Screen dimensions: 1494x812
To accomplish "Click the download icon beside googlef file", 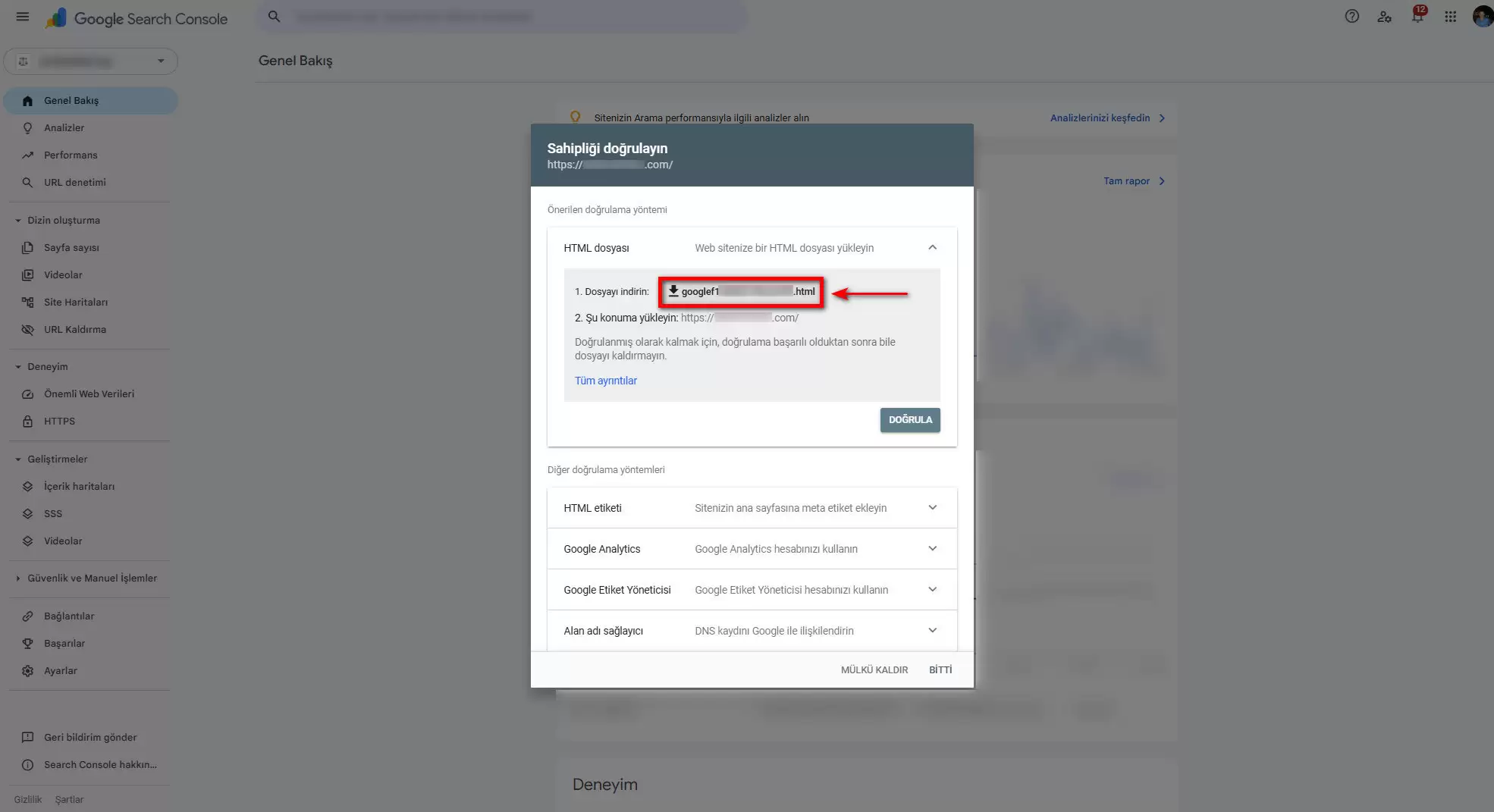I will (x=673, y=291).
